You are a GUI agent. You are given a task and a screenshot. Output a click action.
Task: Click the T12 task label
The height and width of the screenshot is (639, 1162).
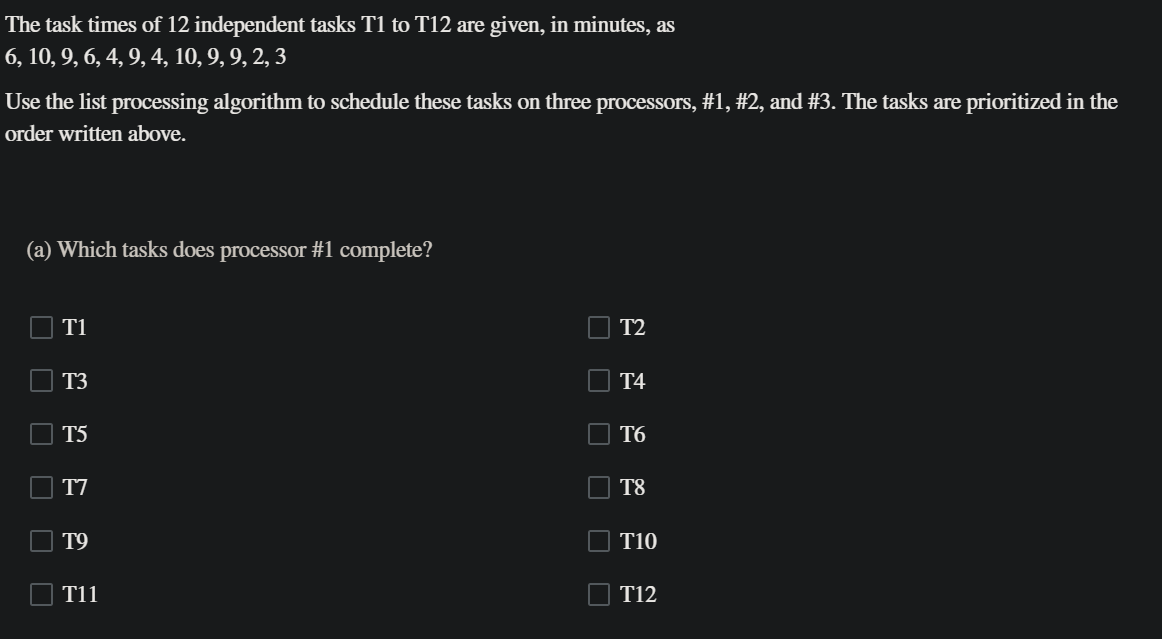pyautogui.click(x=639, y=593)
